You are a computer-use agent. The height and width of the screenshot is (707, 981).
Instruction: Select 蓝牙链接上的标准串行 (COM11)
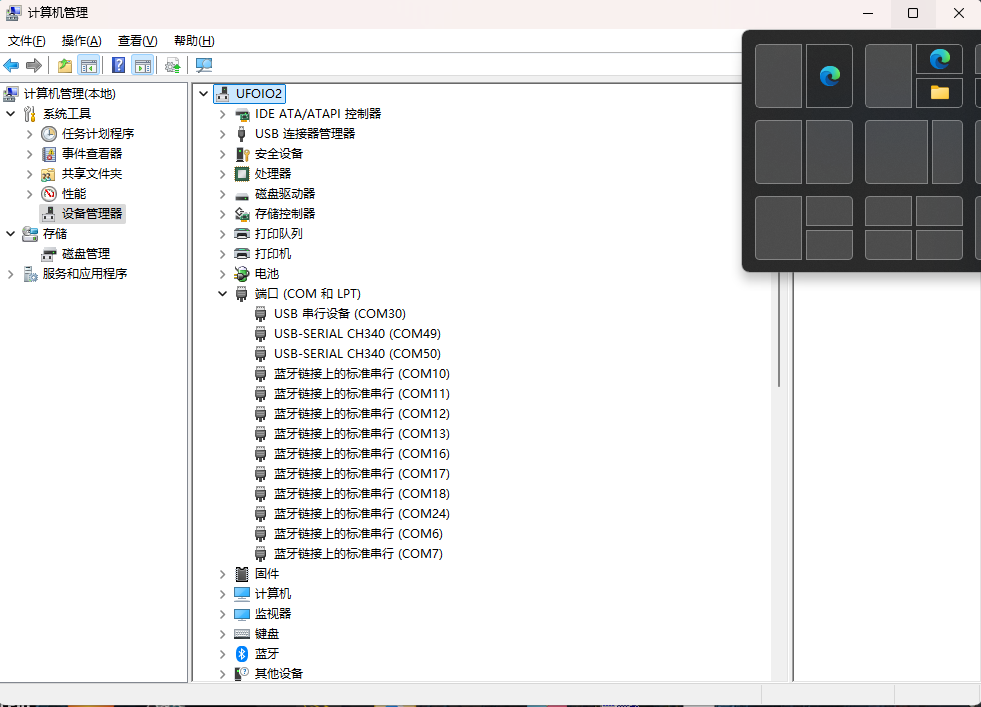coord(362,394)
